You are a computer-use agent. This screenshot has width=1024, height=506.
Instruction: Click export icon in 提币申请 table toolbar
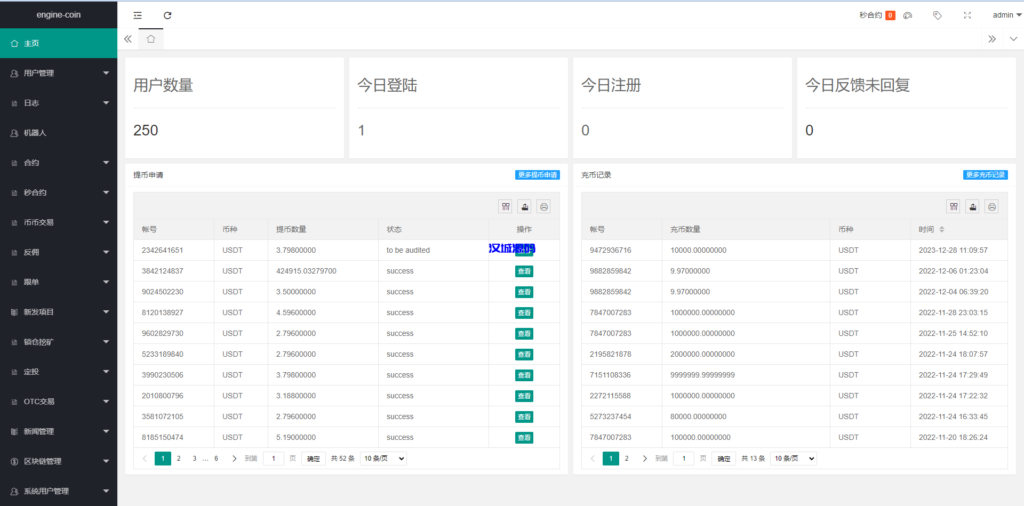(x=524, y=206)
